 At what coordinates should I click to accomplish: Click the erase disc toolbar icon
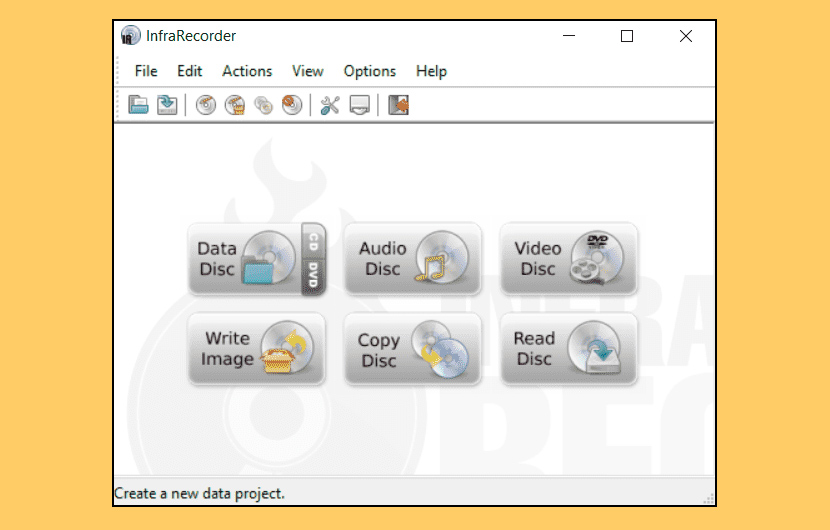click(291, 105)
